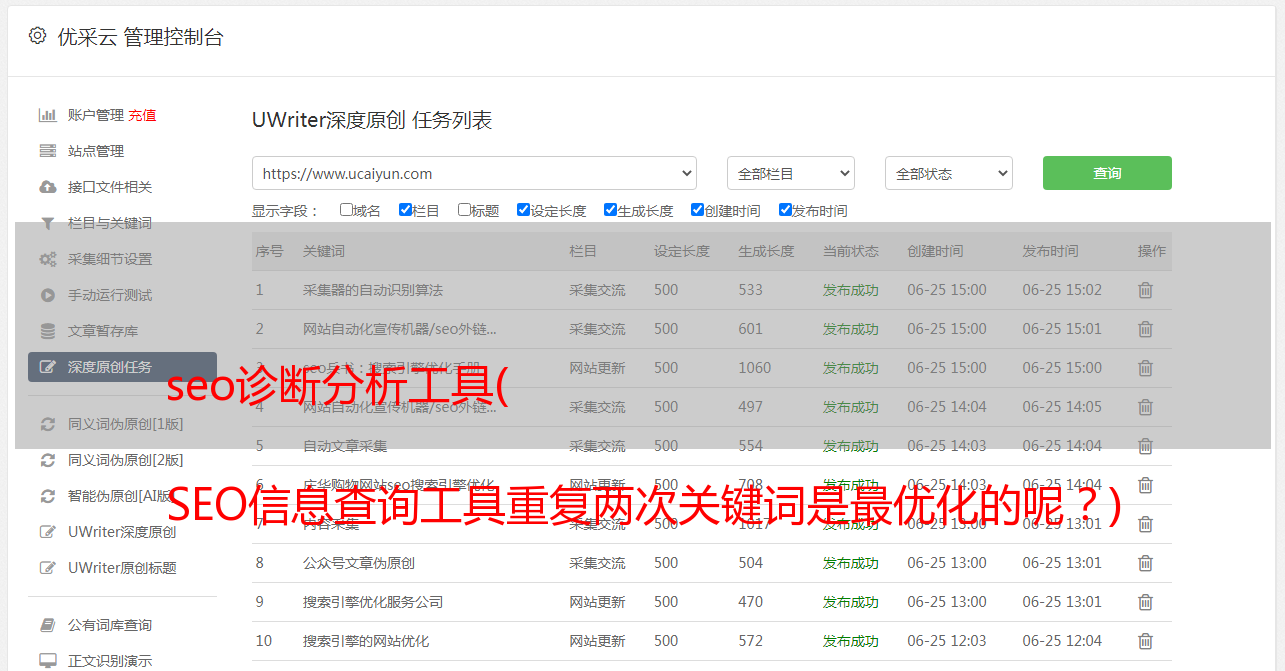Viewport: 1285px width, 671px height.
Task: Click the 关键词 column header
Action: pos(324,251)
